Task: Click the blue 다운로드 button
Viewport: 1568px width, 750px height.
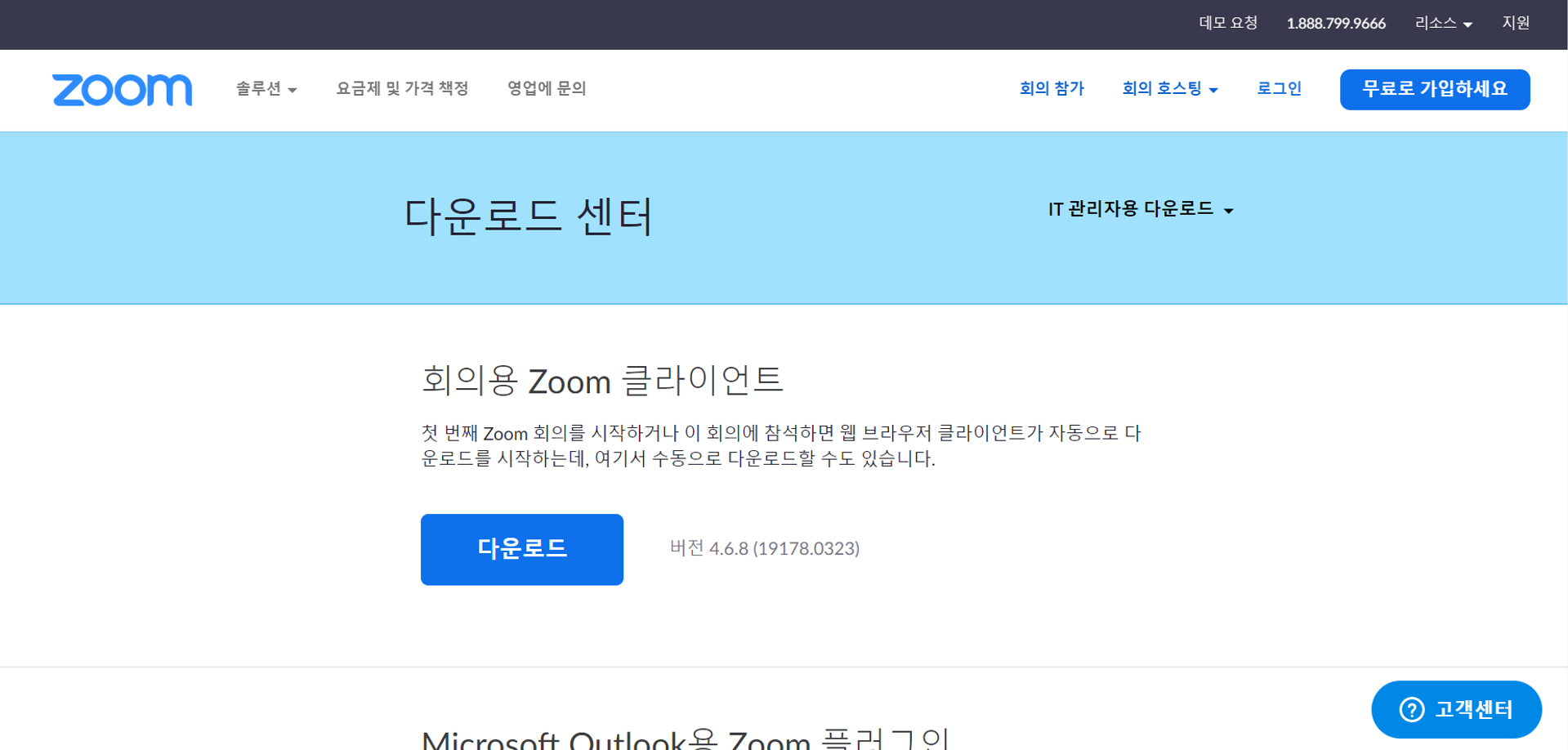Action: click(522, 549)
